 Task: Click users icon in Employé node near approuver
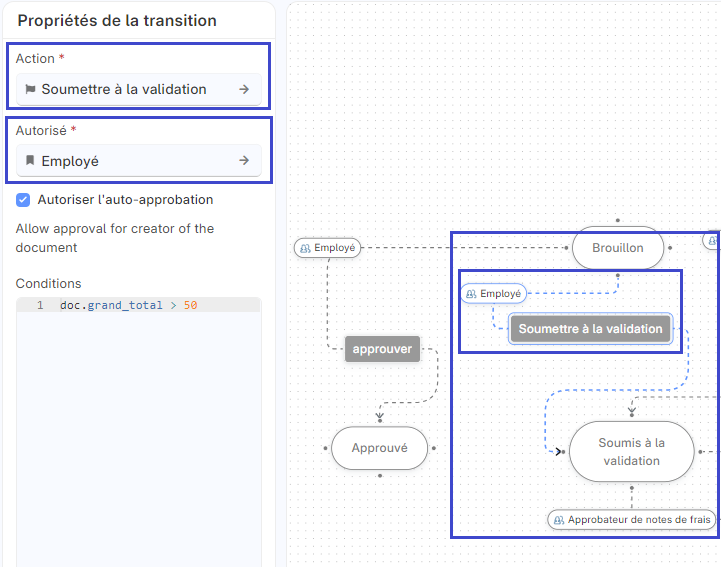[305, 248]
